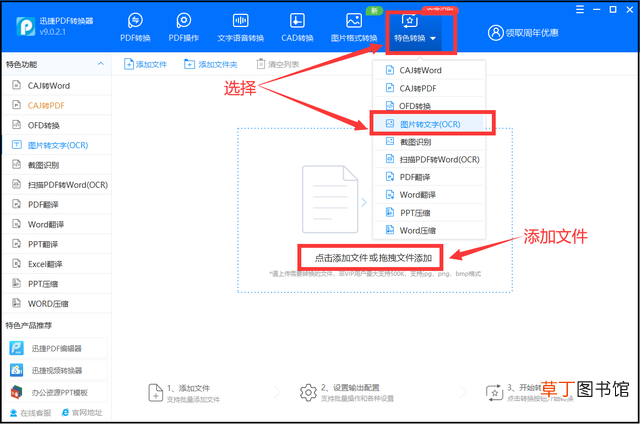Choose CAJ转PDF from the dropdown menu

click(x=429, y=88)
